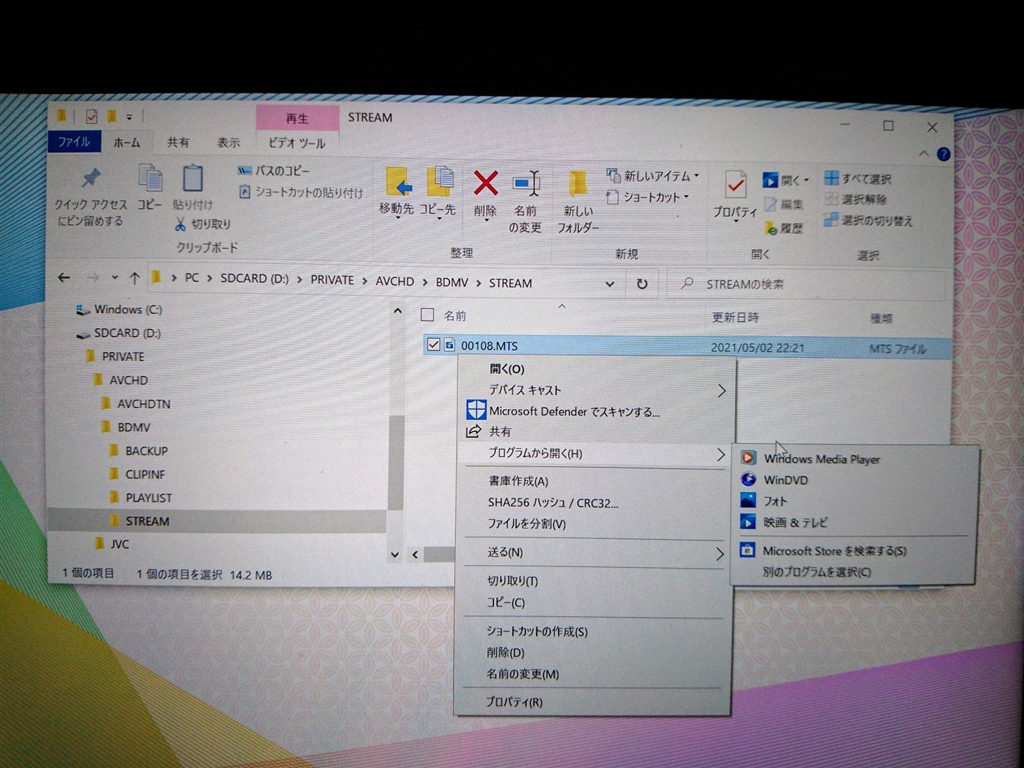Viewport: 1024px width, 768px height.
Task: Open the address bar history dropdown
Action: click(x=609, y=283)
